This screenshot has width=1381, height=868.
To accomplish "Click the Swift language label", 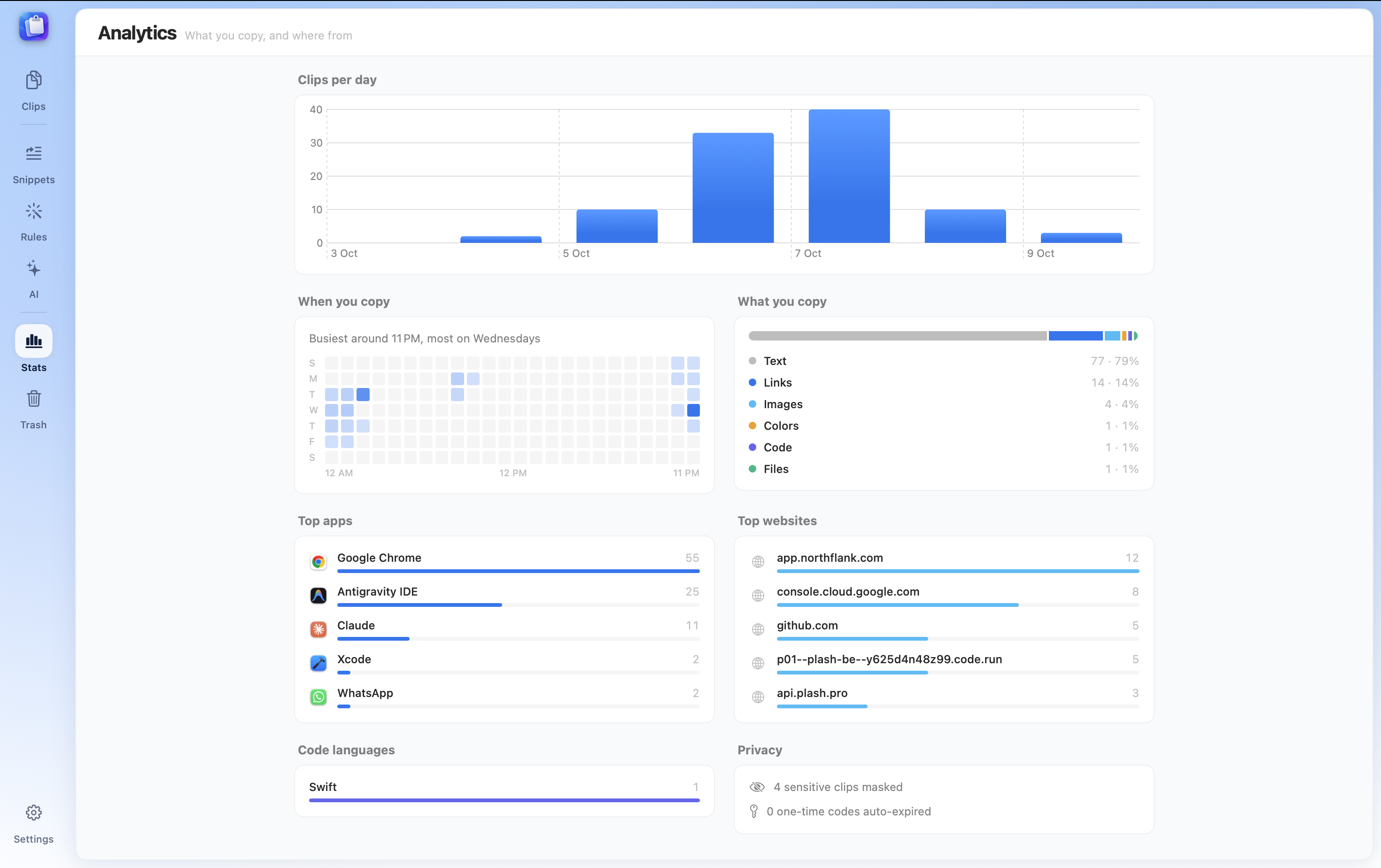I will pos(323,787).
